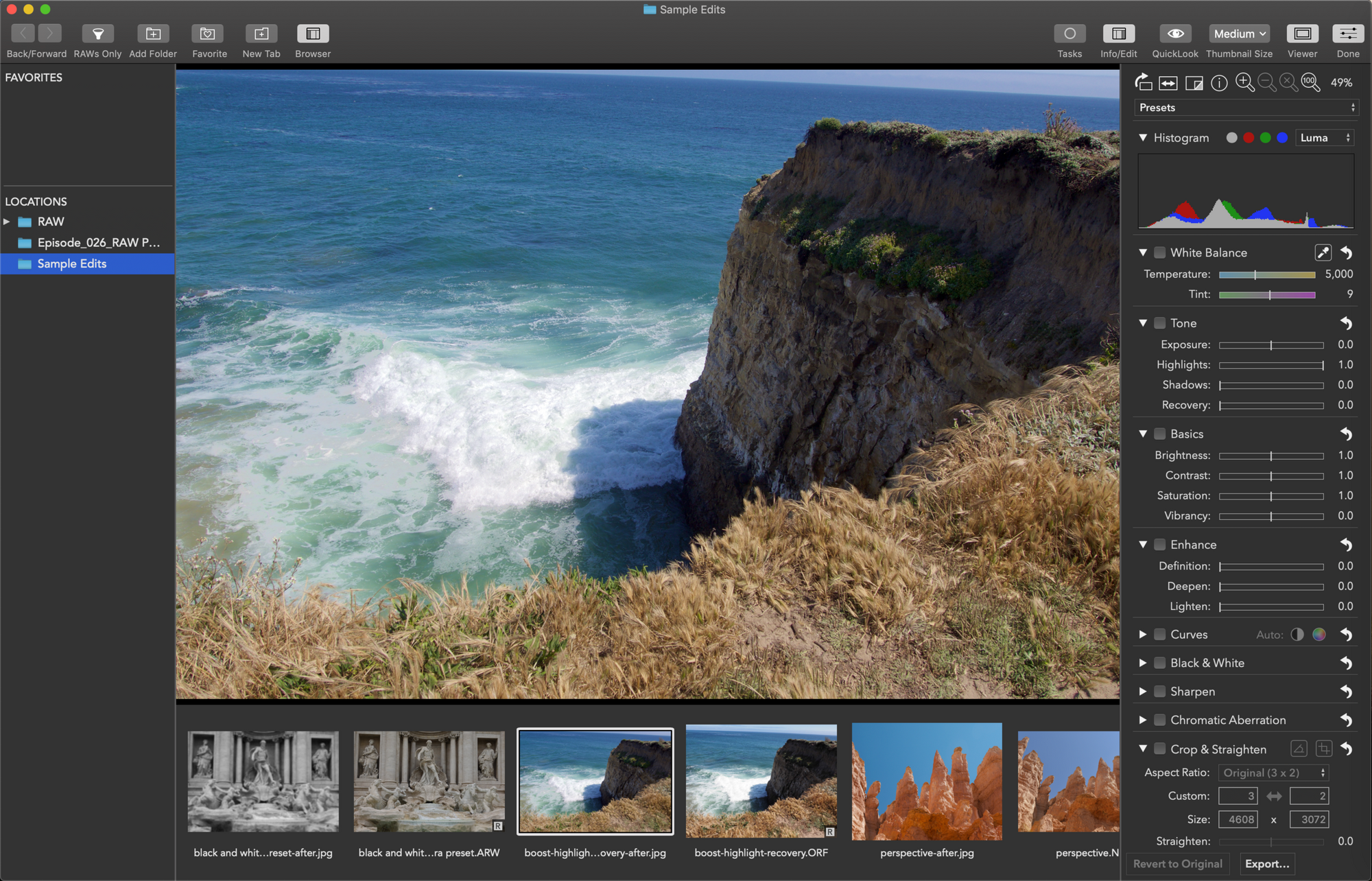Select the White Balance eyedropper tool
The height and width of the screenshot is (881, 1372).
[1323, 252]
